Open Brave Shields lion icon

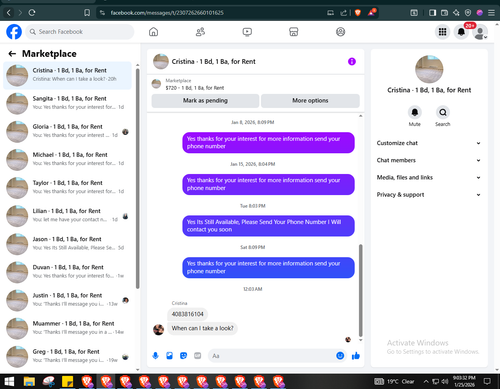click(x=358, y=13)
